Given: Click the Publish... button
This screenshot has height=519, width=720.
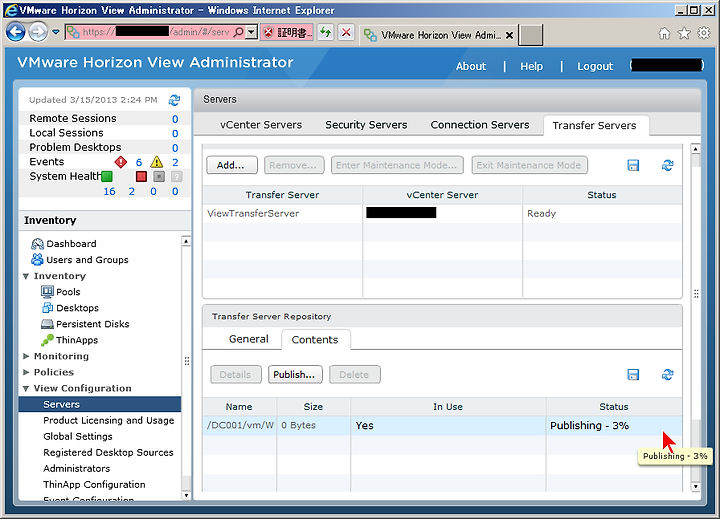Looking at the screenshot, I should [x=295, y=375].
